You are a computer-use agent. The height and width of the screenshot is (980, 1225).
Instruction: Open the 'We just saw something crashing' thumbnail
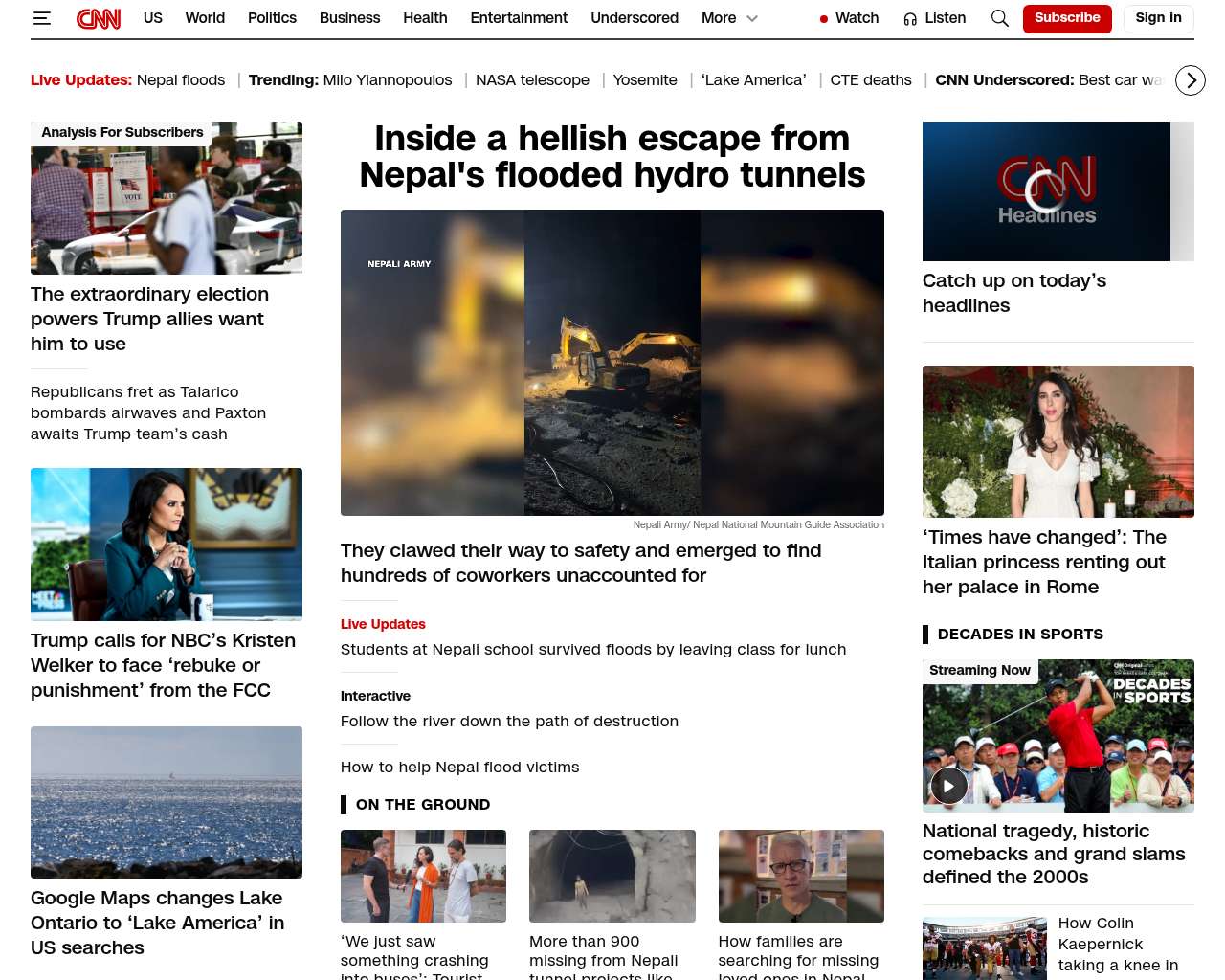tap(423, 876)
